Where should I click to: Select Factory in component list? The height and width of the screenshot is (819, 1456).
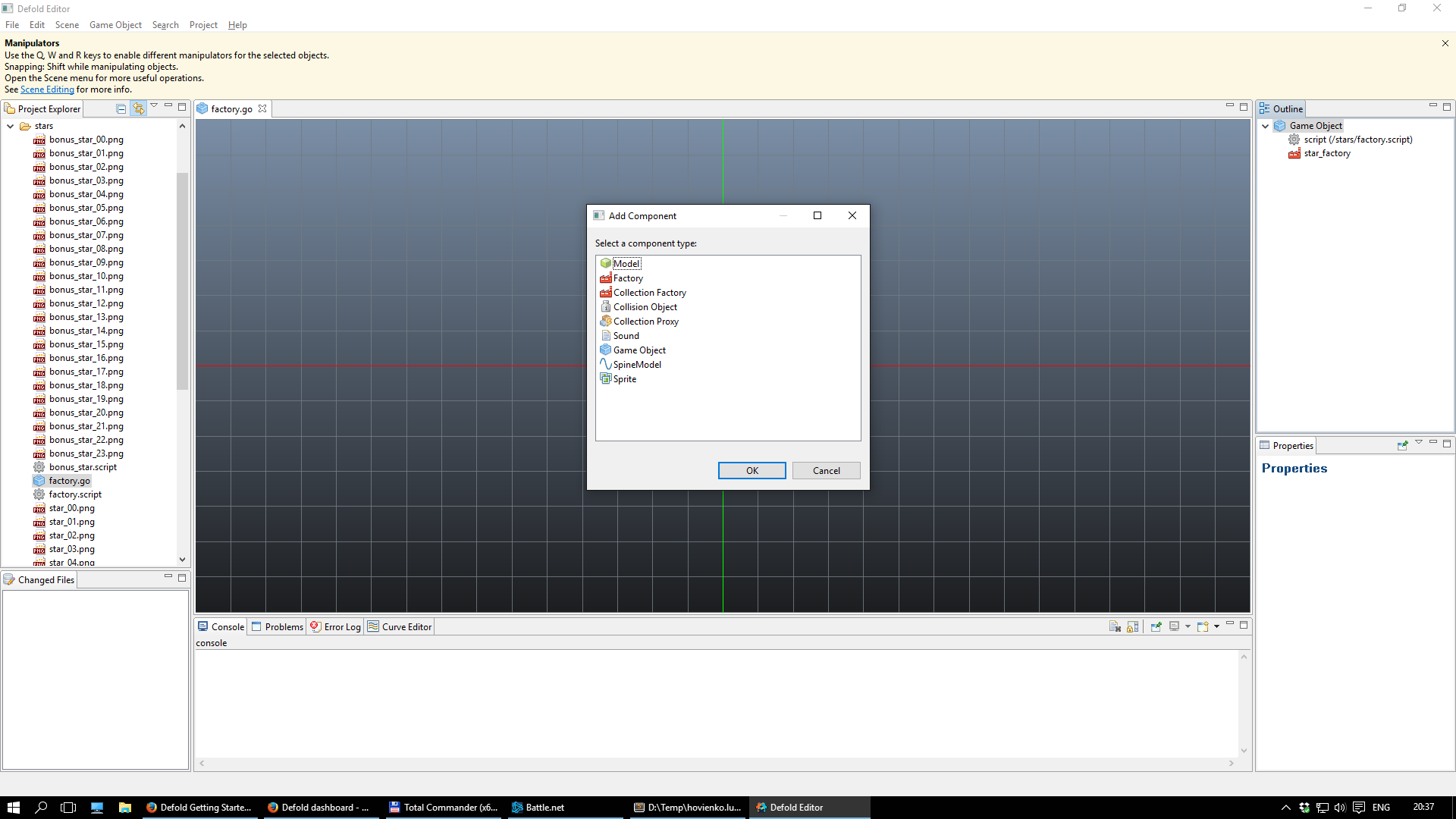tap(628, 278)
